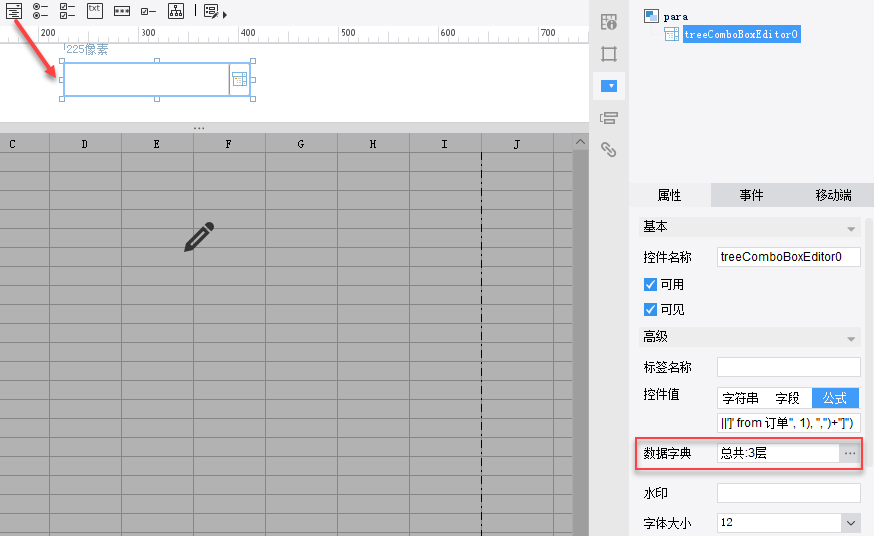Click the pencil edit icon on report grid

point(199,237)
